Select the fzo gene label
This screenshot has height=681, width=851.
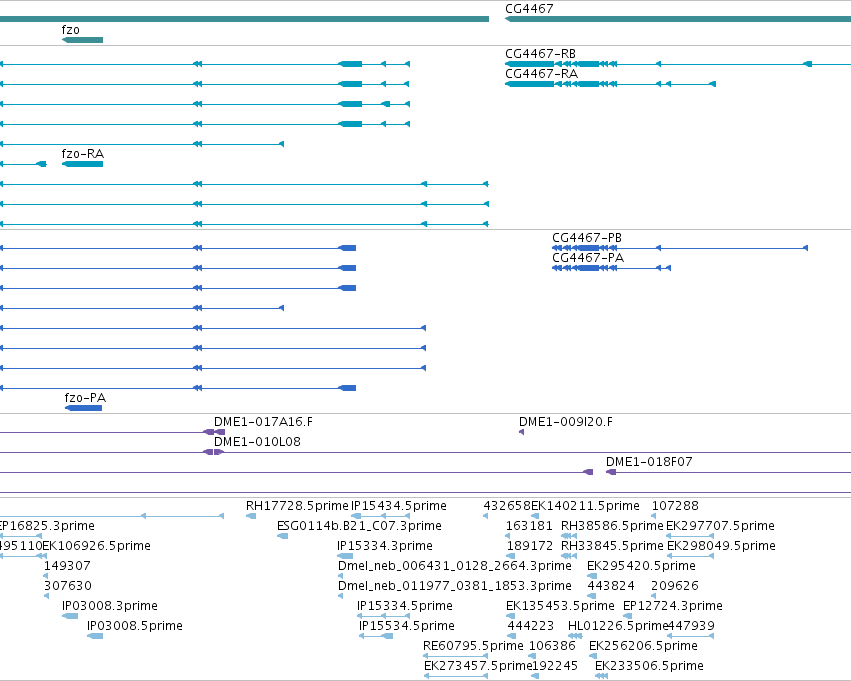pos(71,30)
